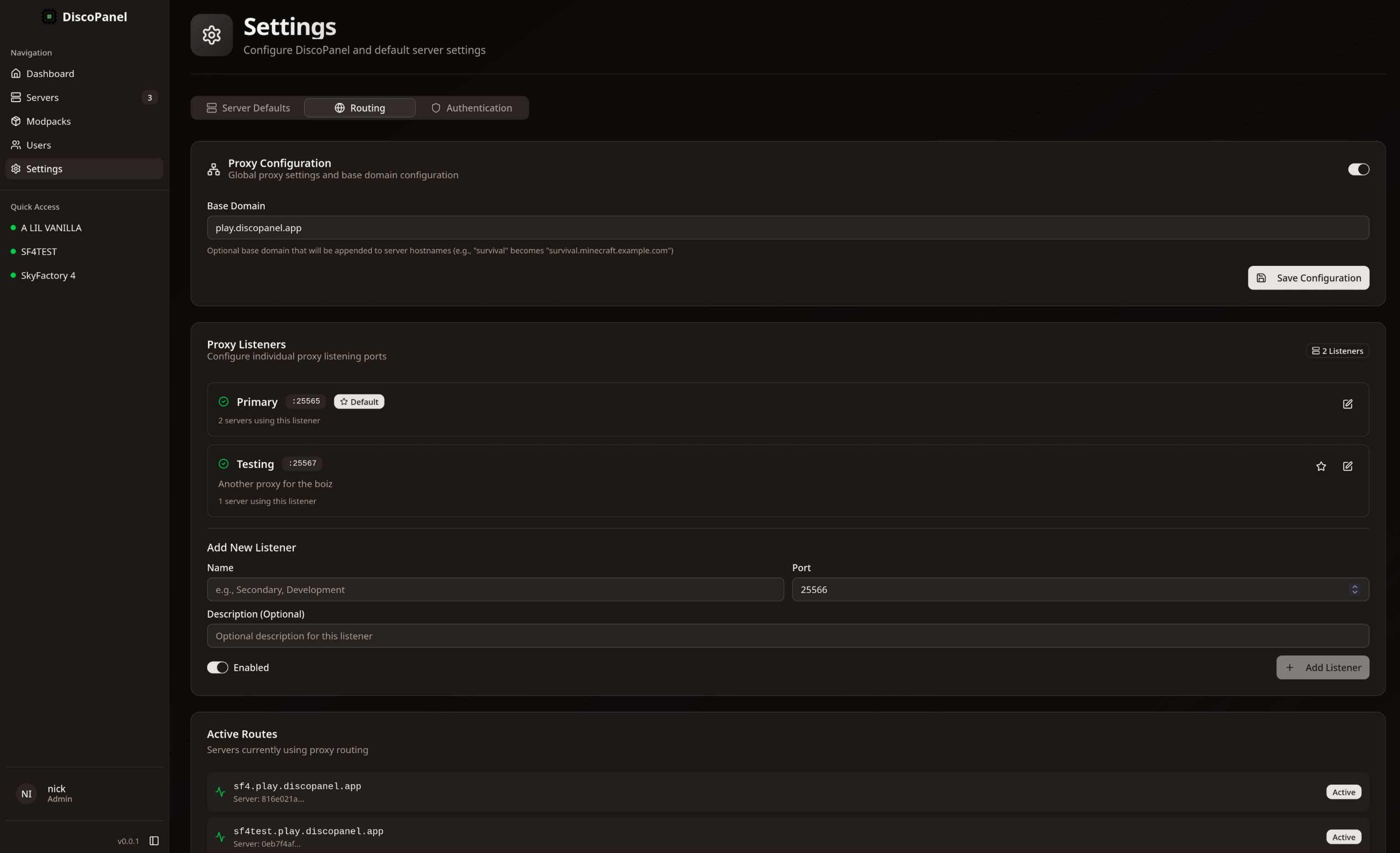Screen dimensions: 1400x853
Task: Open the Dashboard page
Action: click(84, 73)
